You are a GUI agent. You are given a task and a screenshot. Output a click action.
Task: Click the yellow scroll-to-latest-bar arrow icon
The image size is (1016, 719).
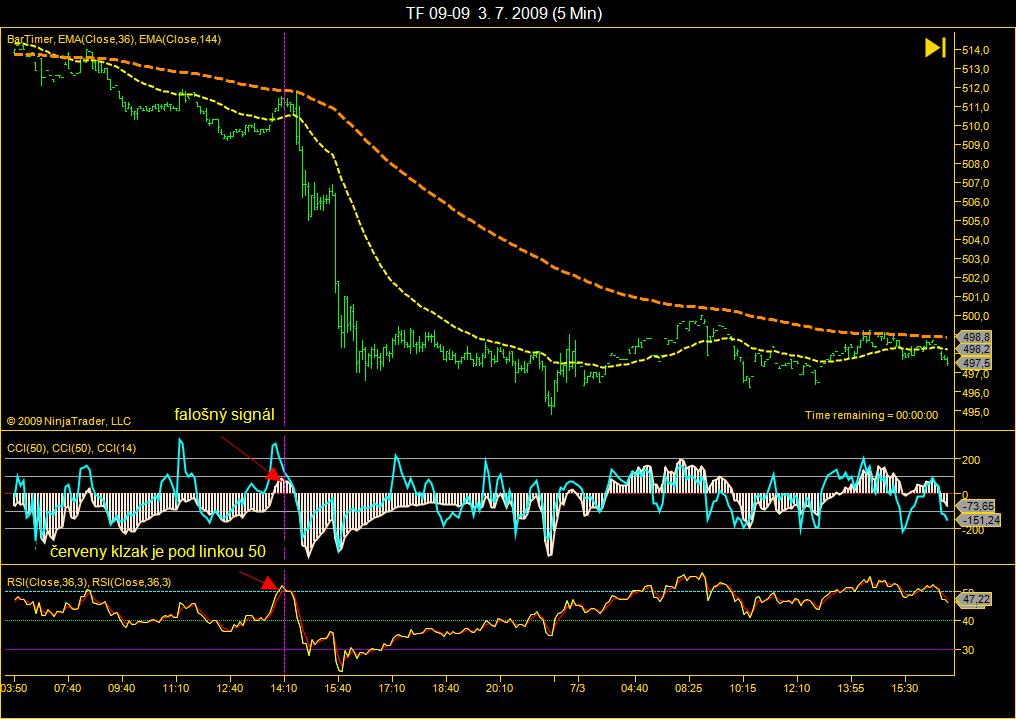click(935, 48)
